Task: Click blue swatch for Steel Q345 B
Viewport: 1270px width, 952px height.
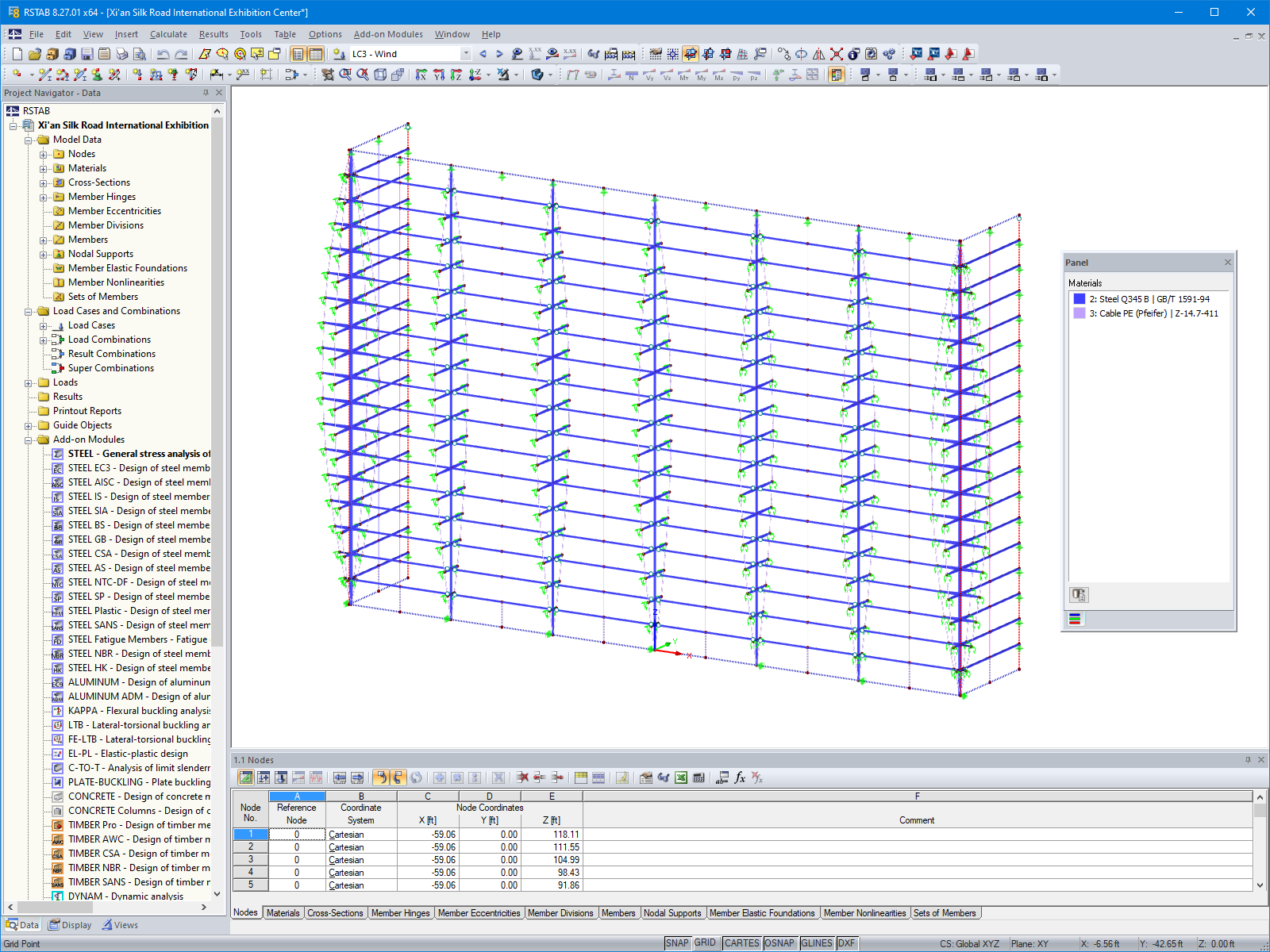Action: 1079,299
